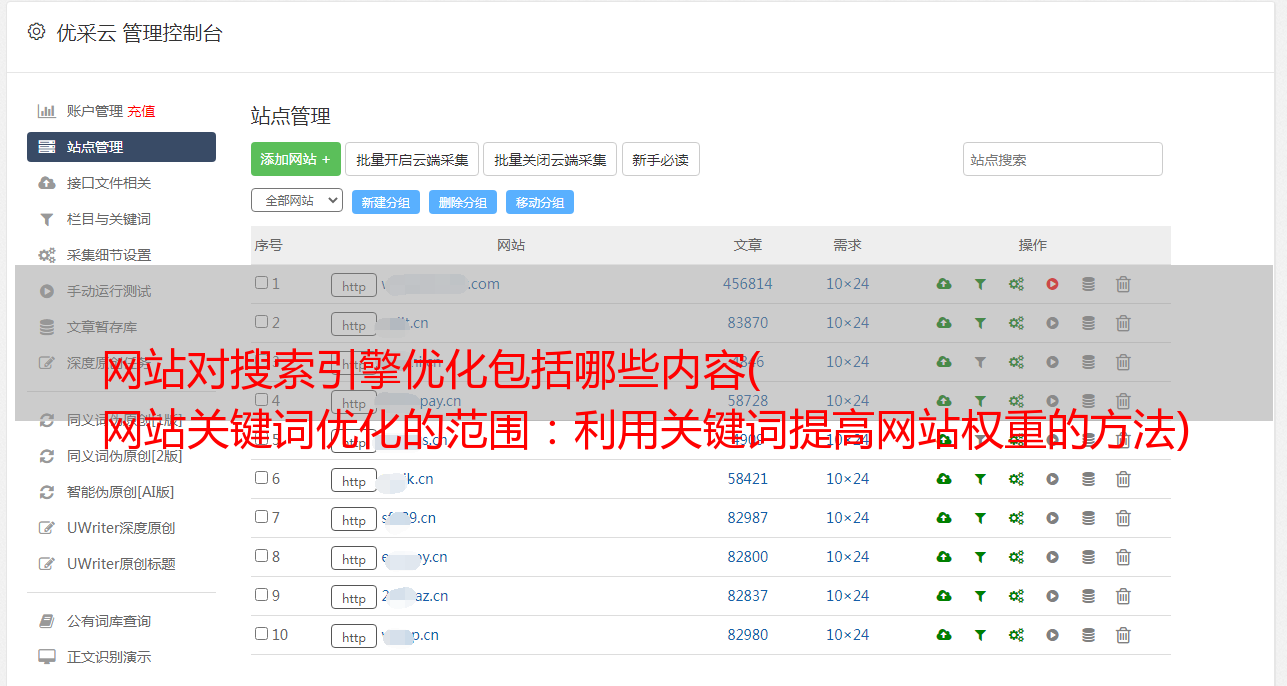
Task: Open 智能伪原创[AI版] in the sidebar
Action: [121, 492]
